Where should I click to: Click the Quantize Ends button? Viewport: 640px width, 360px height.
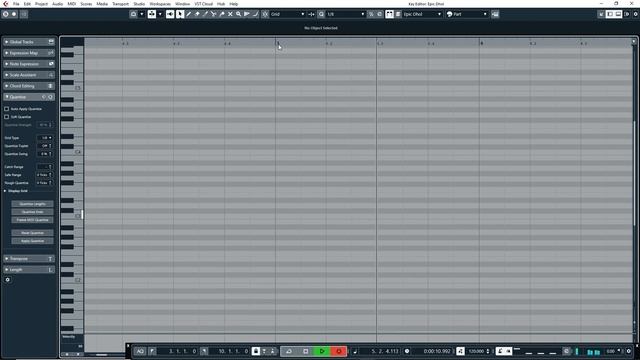[32, 212]
